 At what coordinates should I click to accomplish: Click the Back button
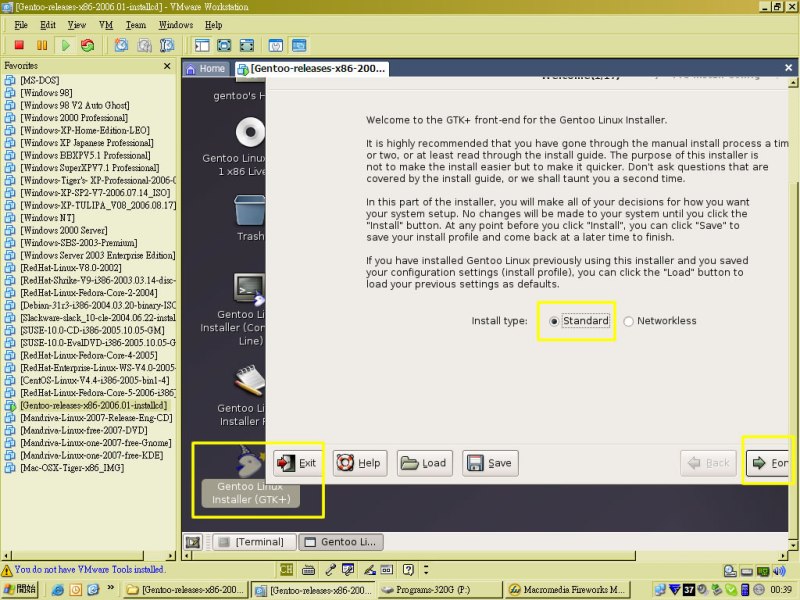click(x=708, y=463)
